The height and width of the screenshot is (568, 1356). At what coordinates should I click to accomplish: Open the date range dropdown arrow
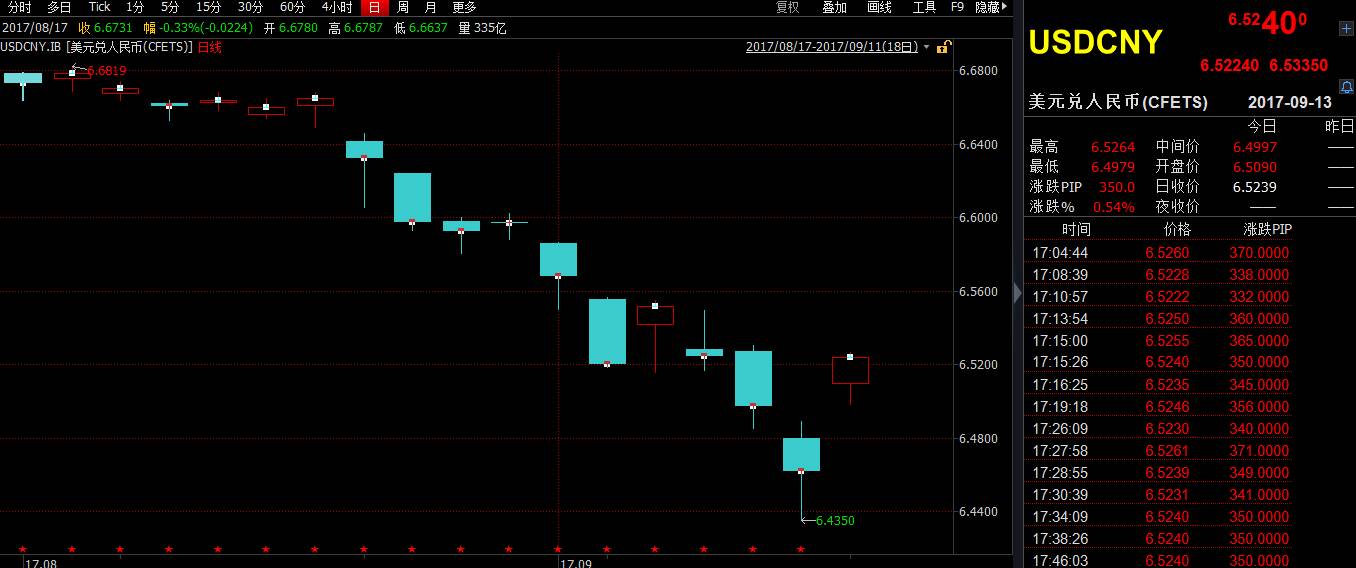pos(927,47)
